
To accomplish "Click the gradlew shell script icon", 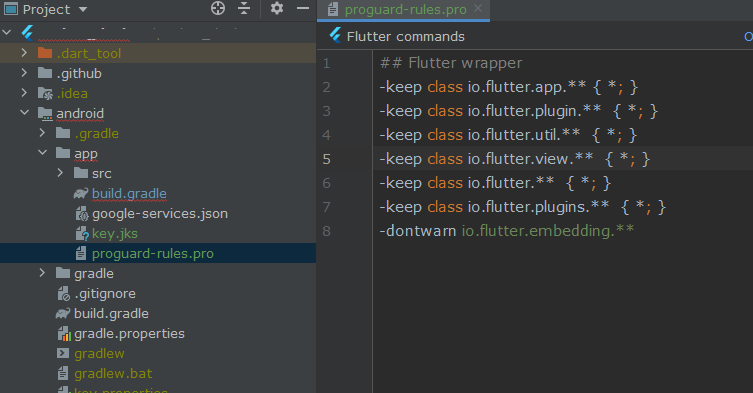I will pyautogui.click(x=62, y=353).
